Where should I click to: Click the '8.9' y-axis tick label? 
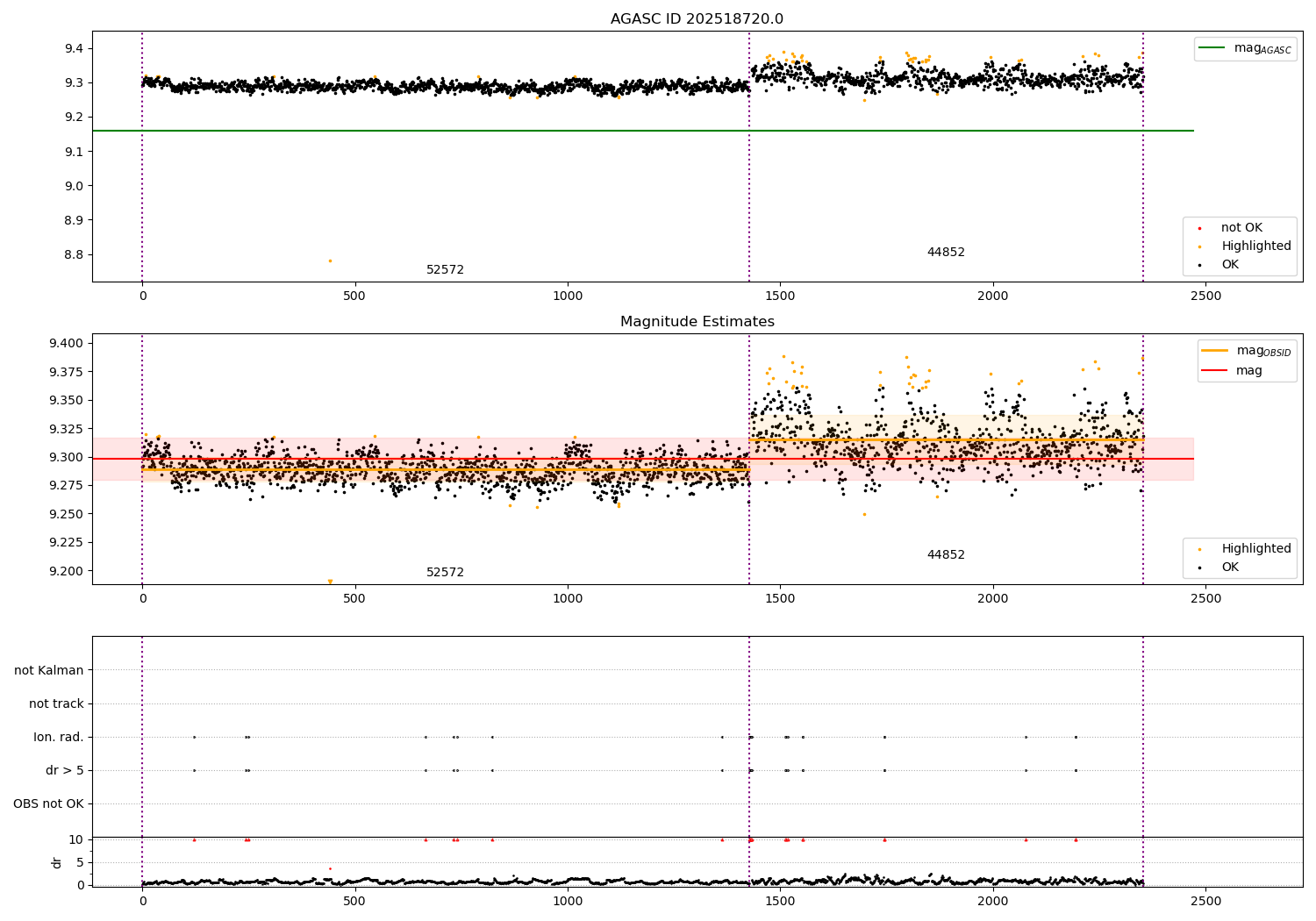tap(73, 220)
